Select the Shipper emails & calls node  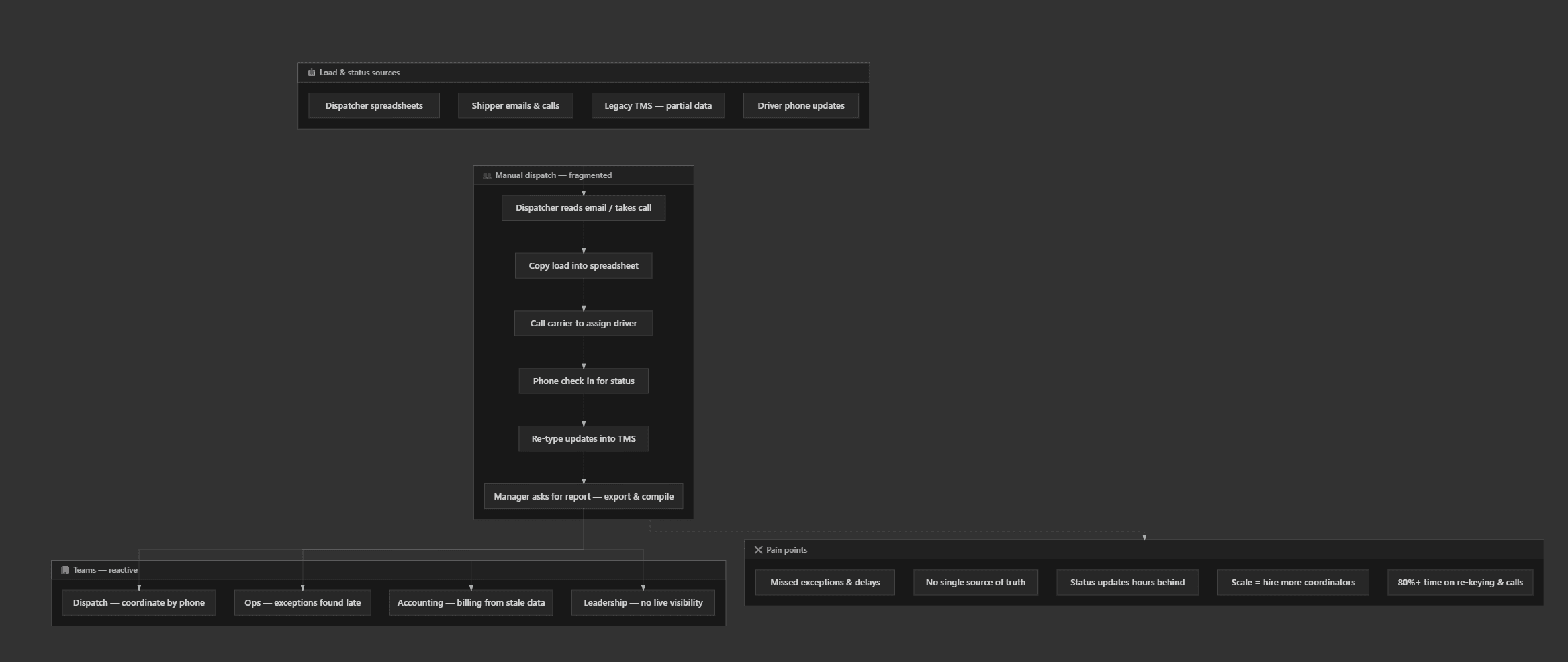point(516,105)
